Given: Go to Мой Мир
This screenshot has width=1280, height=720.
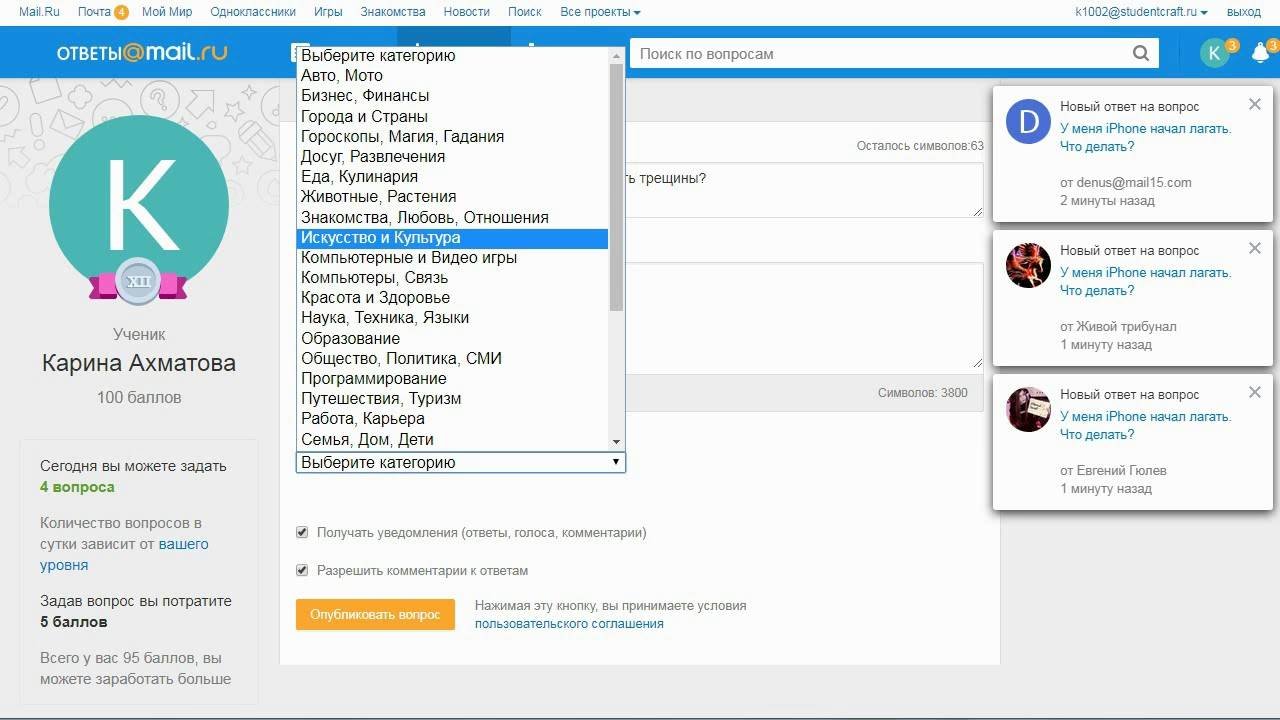Looking at the screenshot, I should (168, 12).
